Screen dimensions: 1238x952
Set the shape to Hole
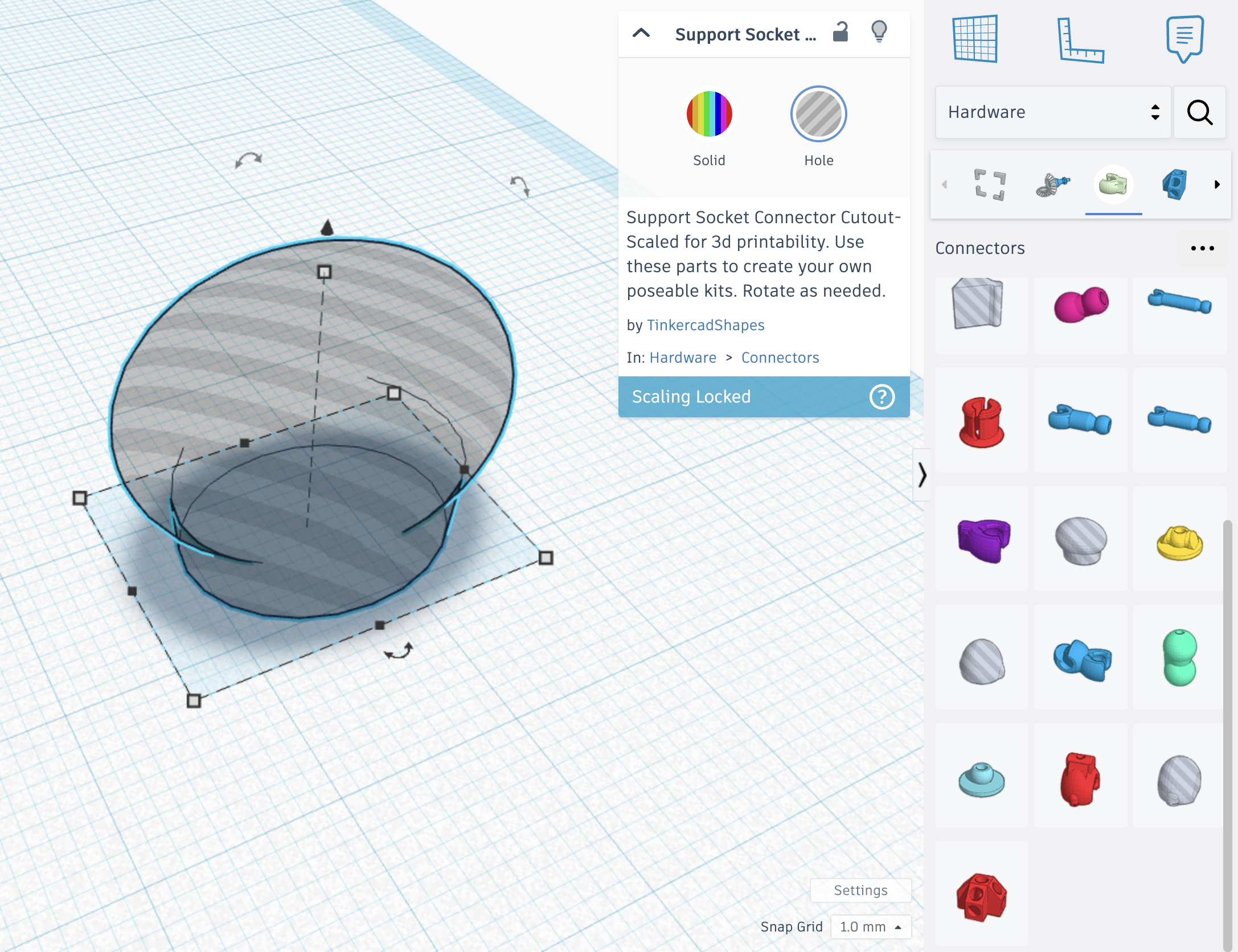[818, 114]
